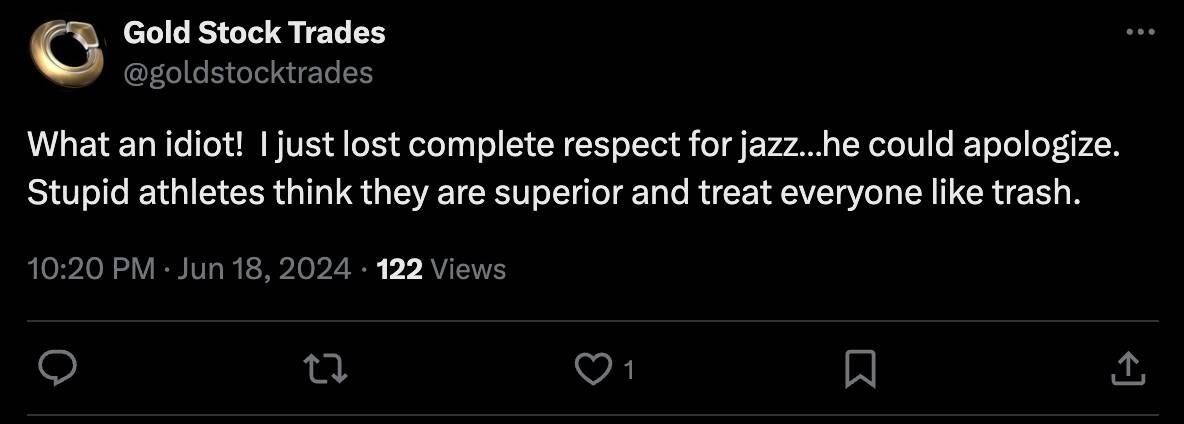Open the three-dot more options menu
Viewport: 1184px width, 424px height.
(x=1140, y=33)
